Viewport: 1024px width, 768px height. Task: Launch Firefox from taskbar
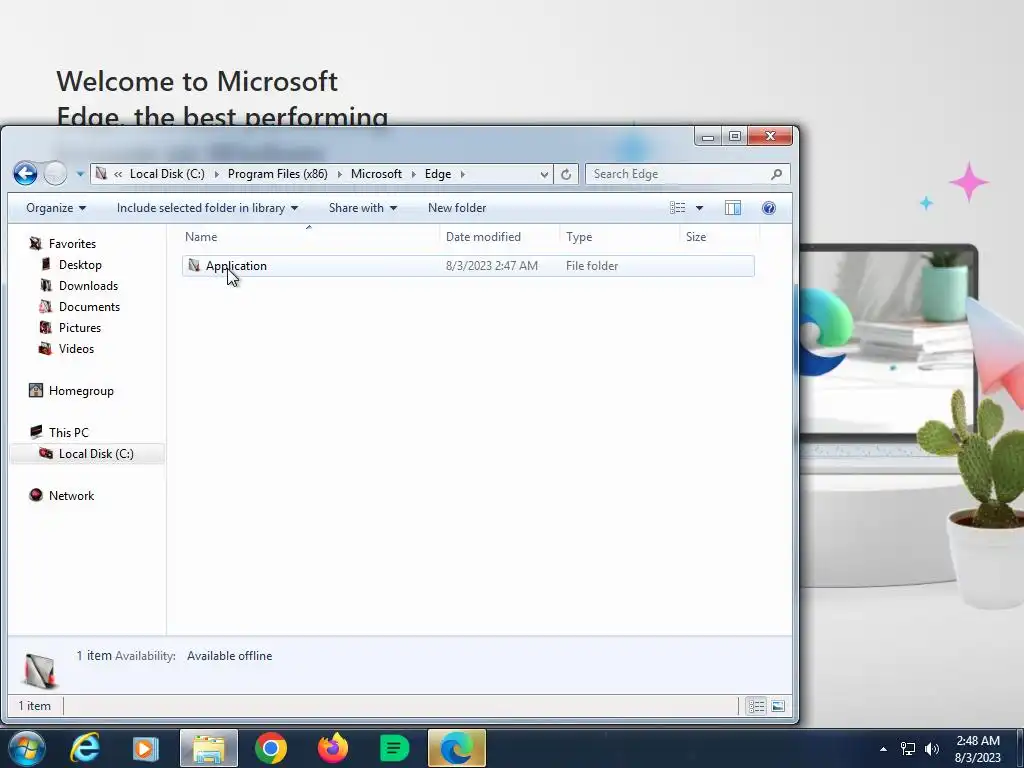(x=333, y=748)
